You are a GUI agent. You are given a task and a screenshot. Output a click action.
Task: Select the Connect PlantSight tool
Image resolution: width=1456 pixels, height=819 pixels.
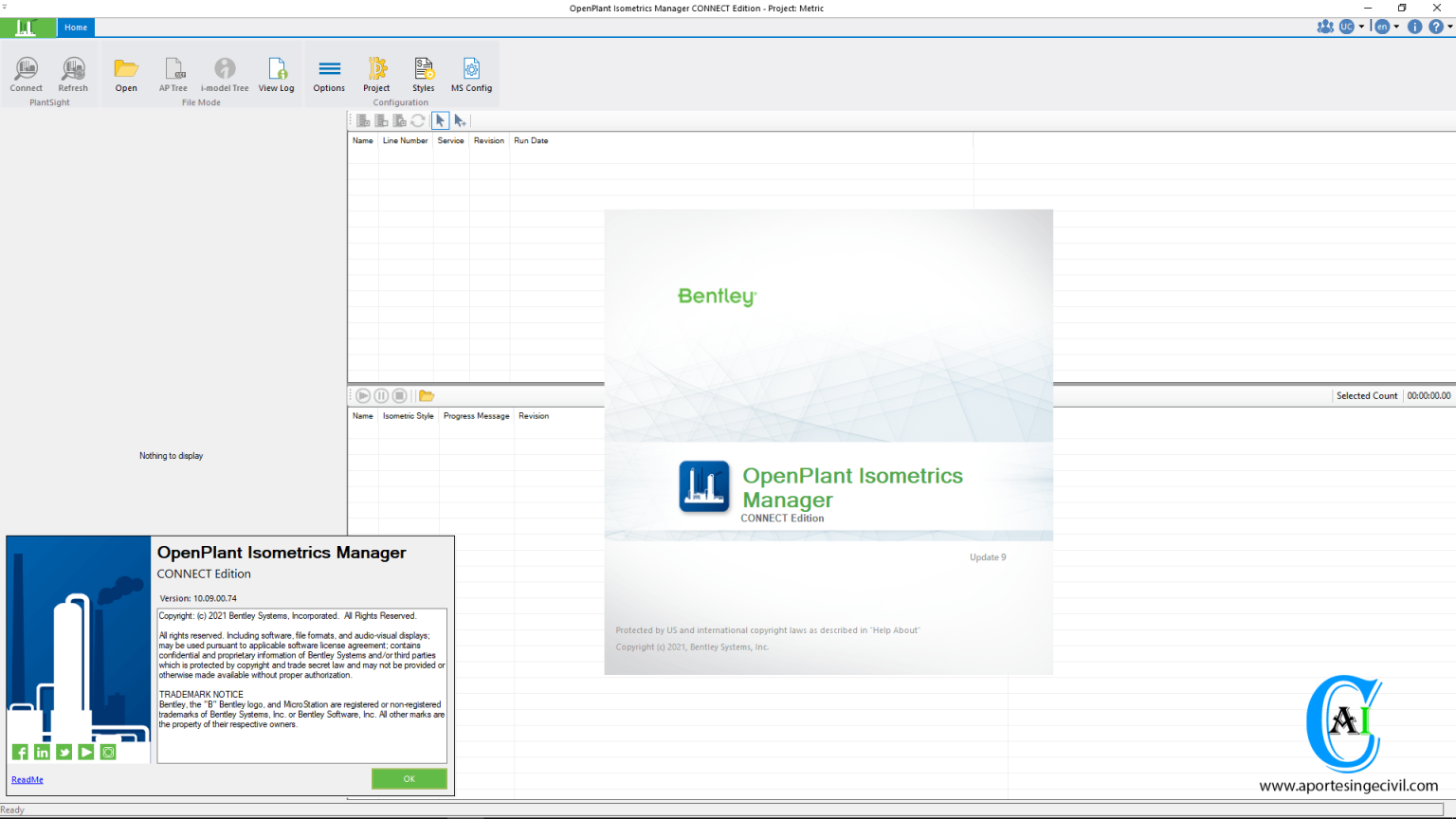[x=26, y=71]
